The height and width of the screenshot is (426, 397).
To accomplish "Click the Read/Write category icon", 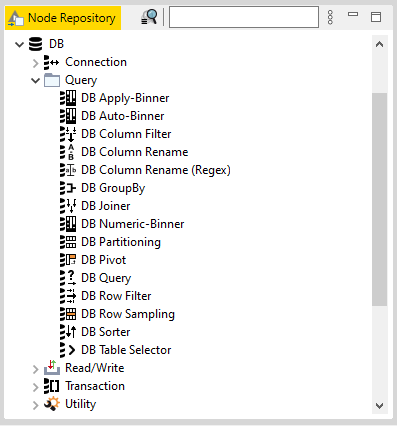I will pos(52,367).
